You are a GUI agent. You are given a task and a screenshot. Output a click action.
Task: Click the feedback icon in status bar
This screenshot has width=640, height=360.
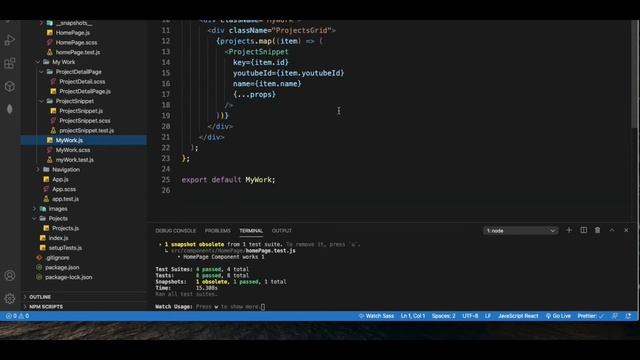pyautogui.click(x=615, y=316)
